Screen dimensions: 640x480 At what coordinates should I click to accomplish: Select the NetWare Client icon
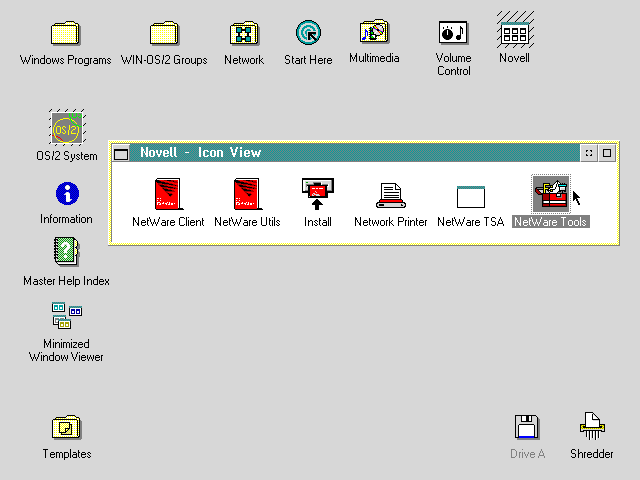pos(168,194)
